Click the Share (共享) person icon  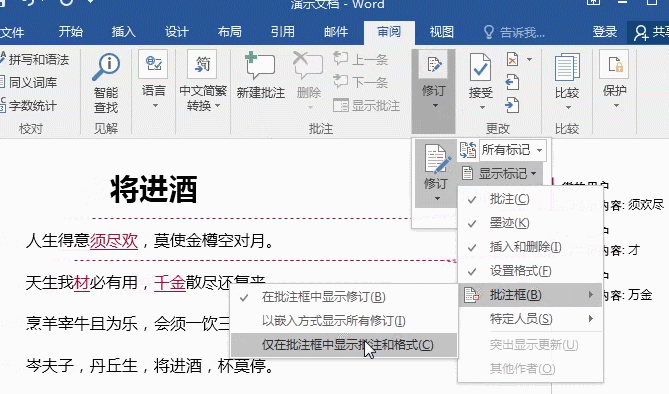pyautogui.click(x=640, y=32)
